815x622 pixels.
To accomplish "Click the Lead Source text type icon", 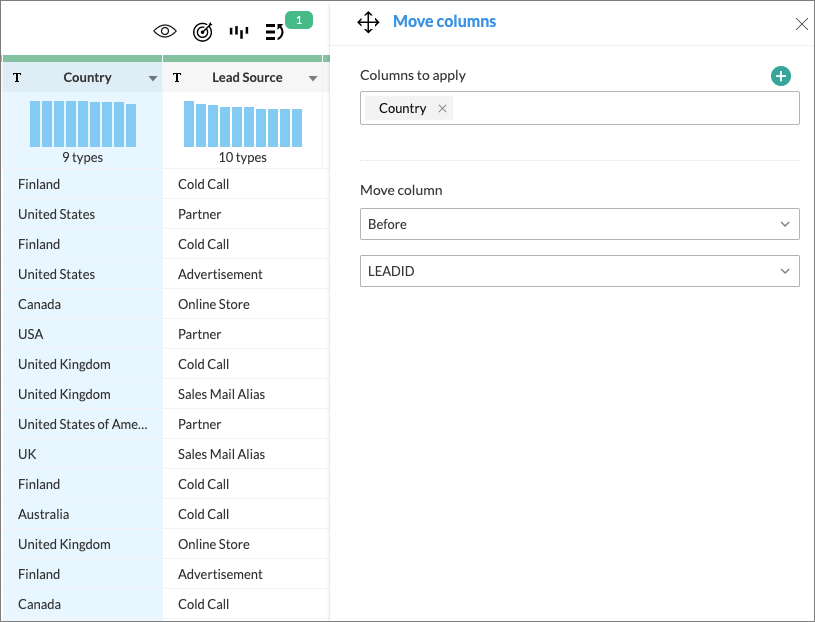I will click(x=177, y=78).
